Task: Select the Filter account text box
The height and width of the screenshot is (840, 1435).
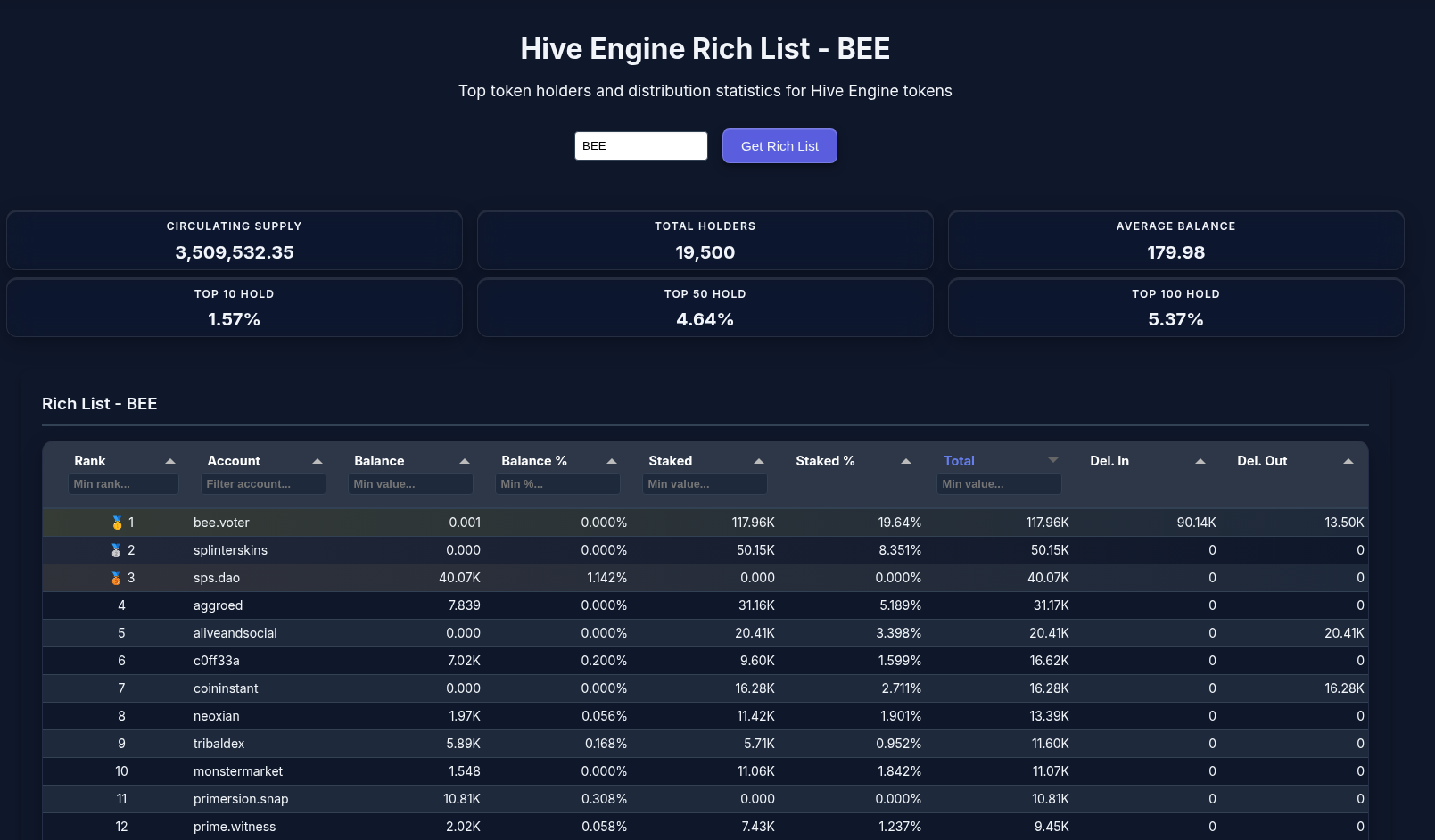Action: point(263,484)
